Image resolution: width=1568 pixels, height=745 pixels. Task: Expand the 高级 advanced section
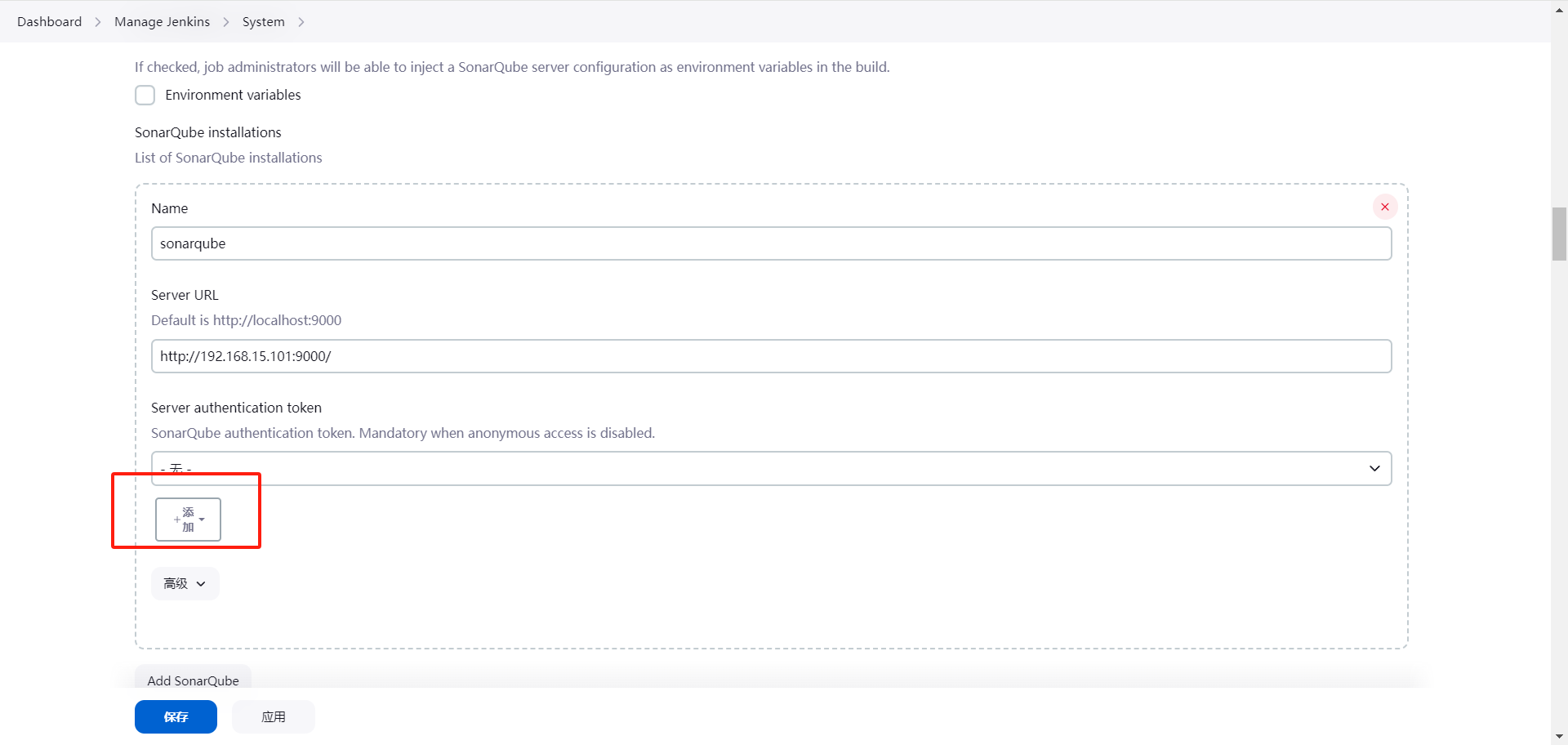(x=185, y=584)
